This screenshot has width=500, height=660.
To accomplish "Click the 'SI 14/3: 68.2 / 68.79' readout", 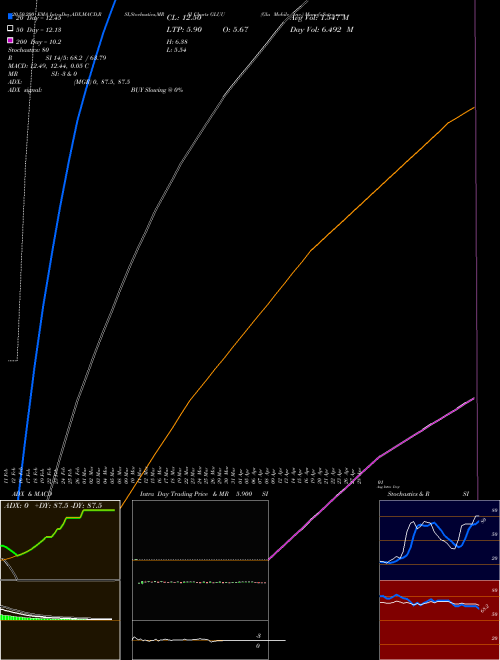I will 76,58.
